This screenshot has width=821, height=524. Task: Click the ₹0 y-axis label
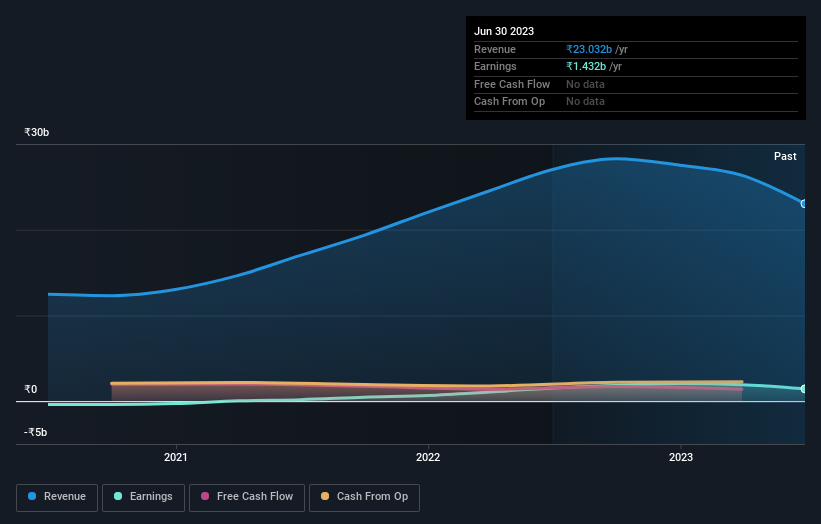[30, 389]
